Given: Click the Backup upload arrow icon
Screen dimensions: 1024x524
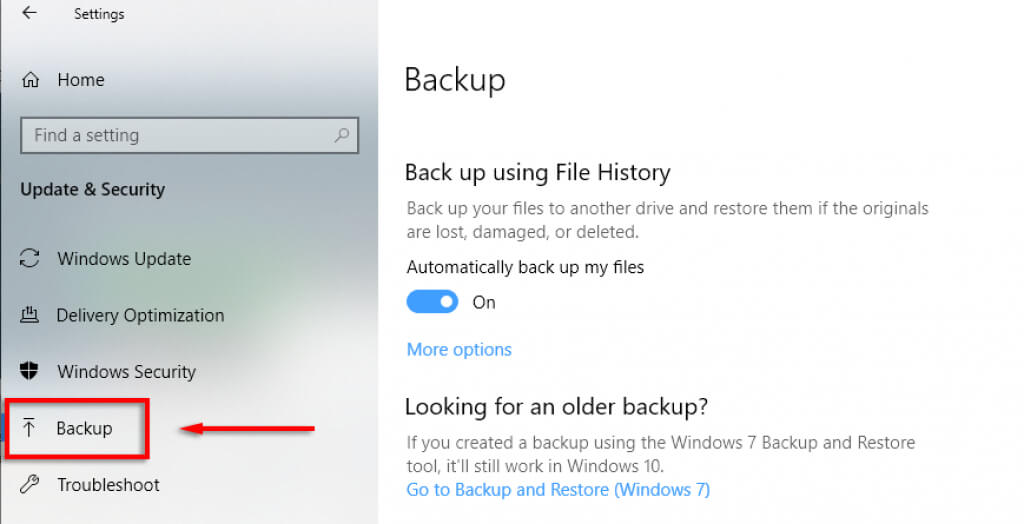Looking at the screenshot, I should pos(30,429).
